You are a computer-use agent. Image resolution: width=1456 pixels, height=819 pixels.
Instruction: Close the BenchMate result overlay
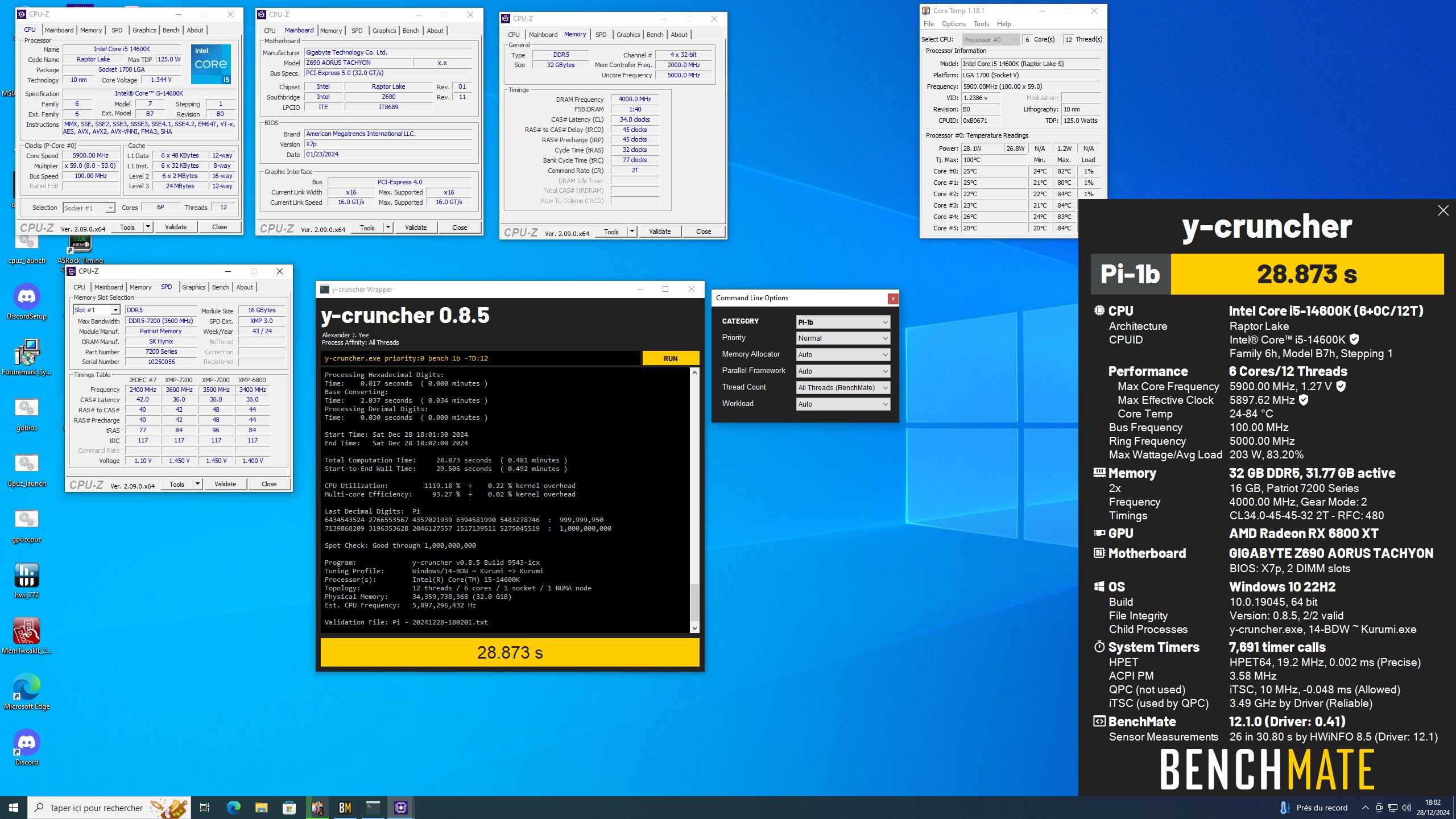coord(1443,211)
